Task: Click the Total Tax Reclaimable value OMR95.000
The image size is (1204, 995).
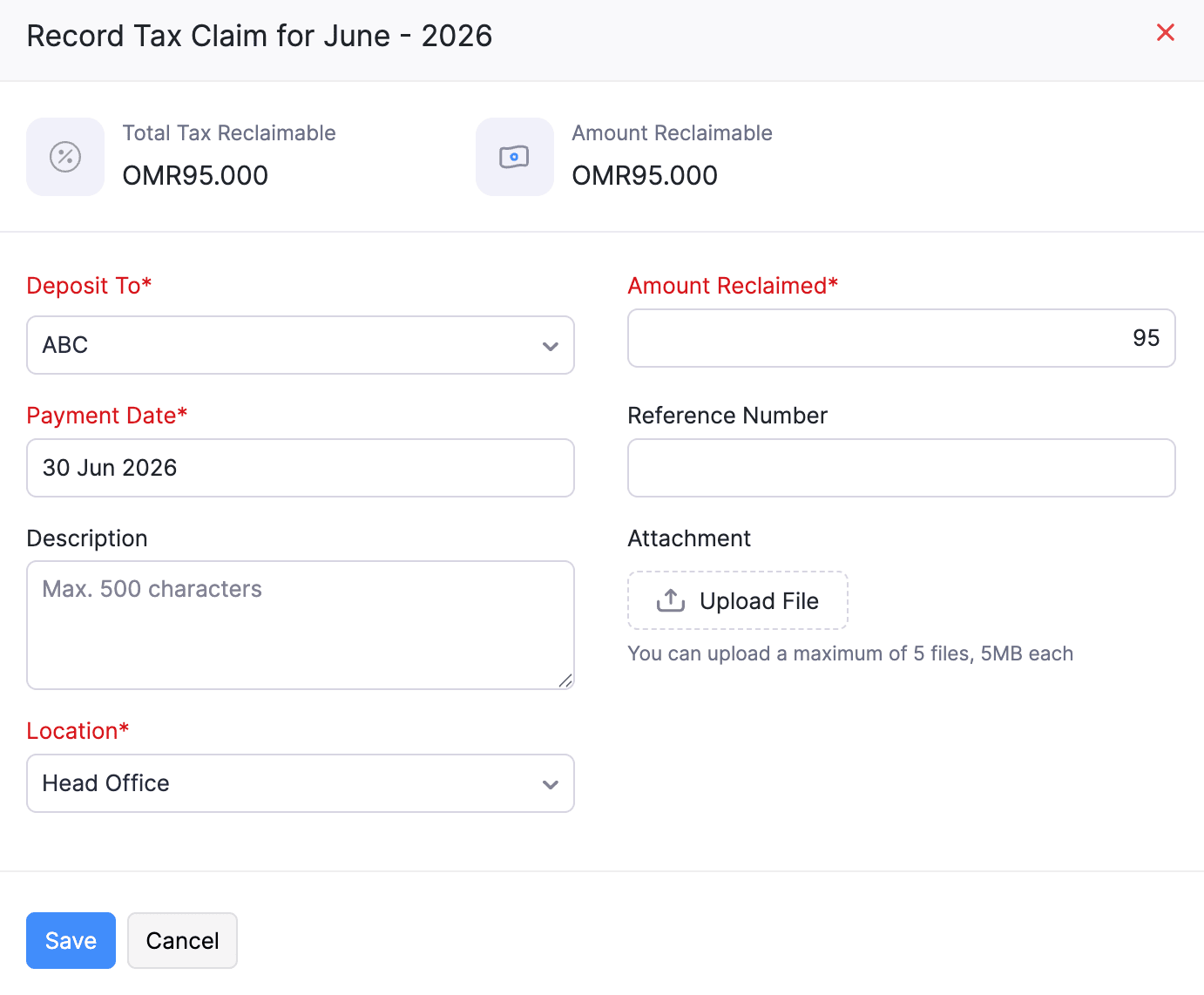Action: (195, 175)
